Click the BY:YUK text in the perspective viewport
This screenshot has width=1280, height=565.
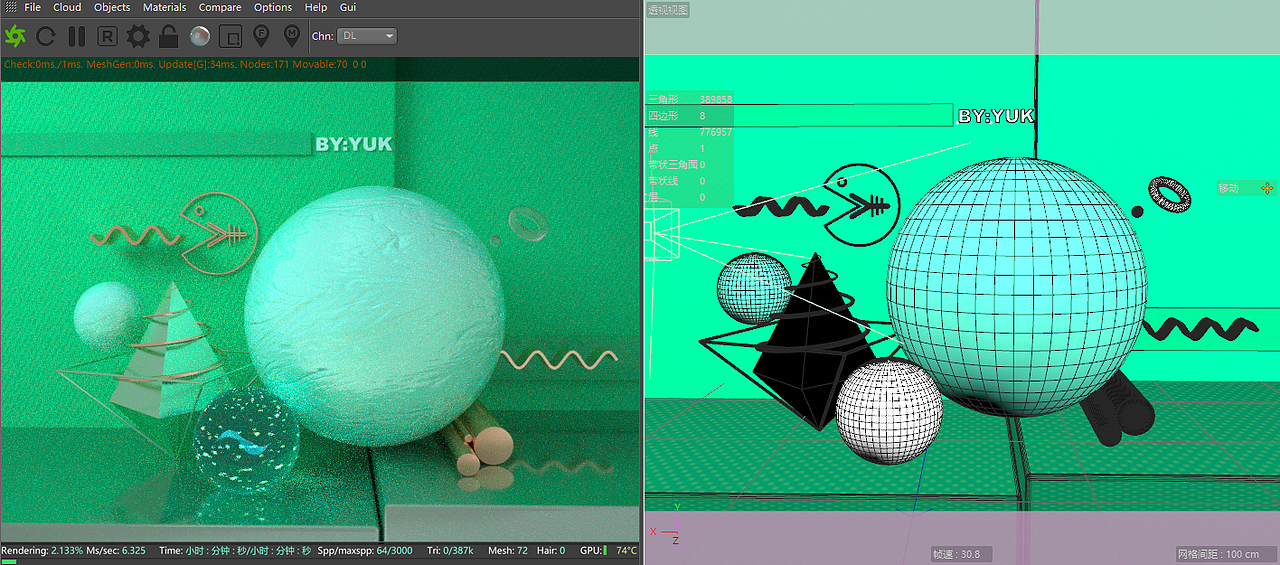996,117
